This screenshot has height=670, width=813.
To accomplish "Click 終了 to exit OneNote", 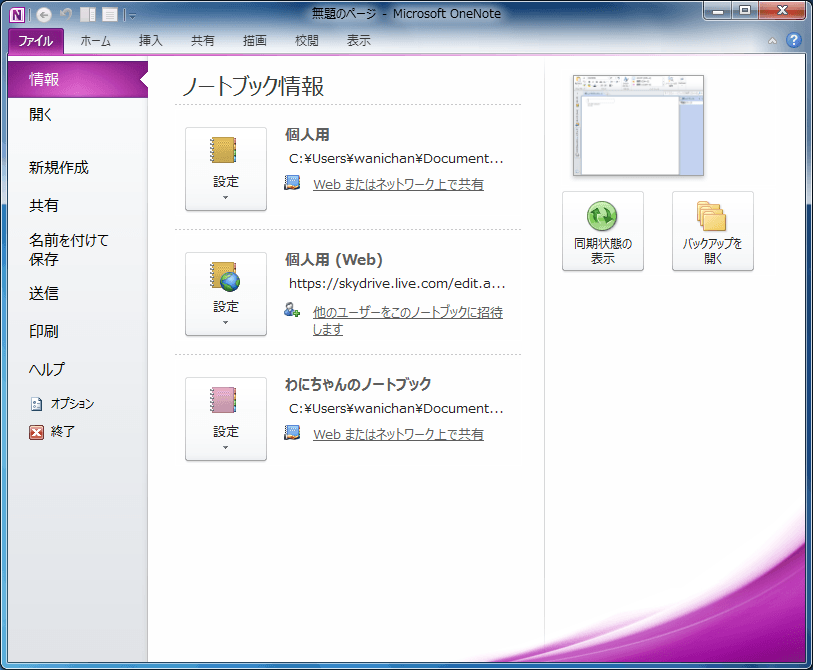I will pos(52,431).
